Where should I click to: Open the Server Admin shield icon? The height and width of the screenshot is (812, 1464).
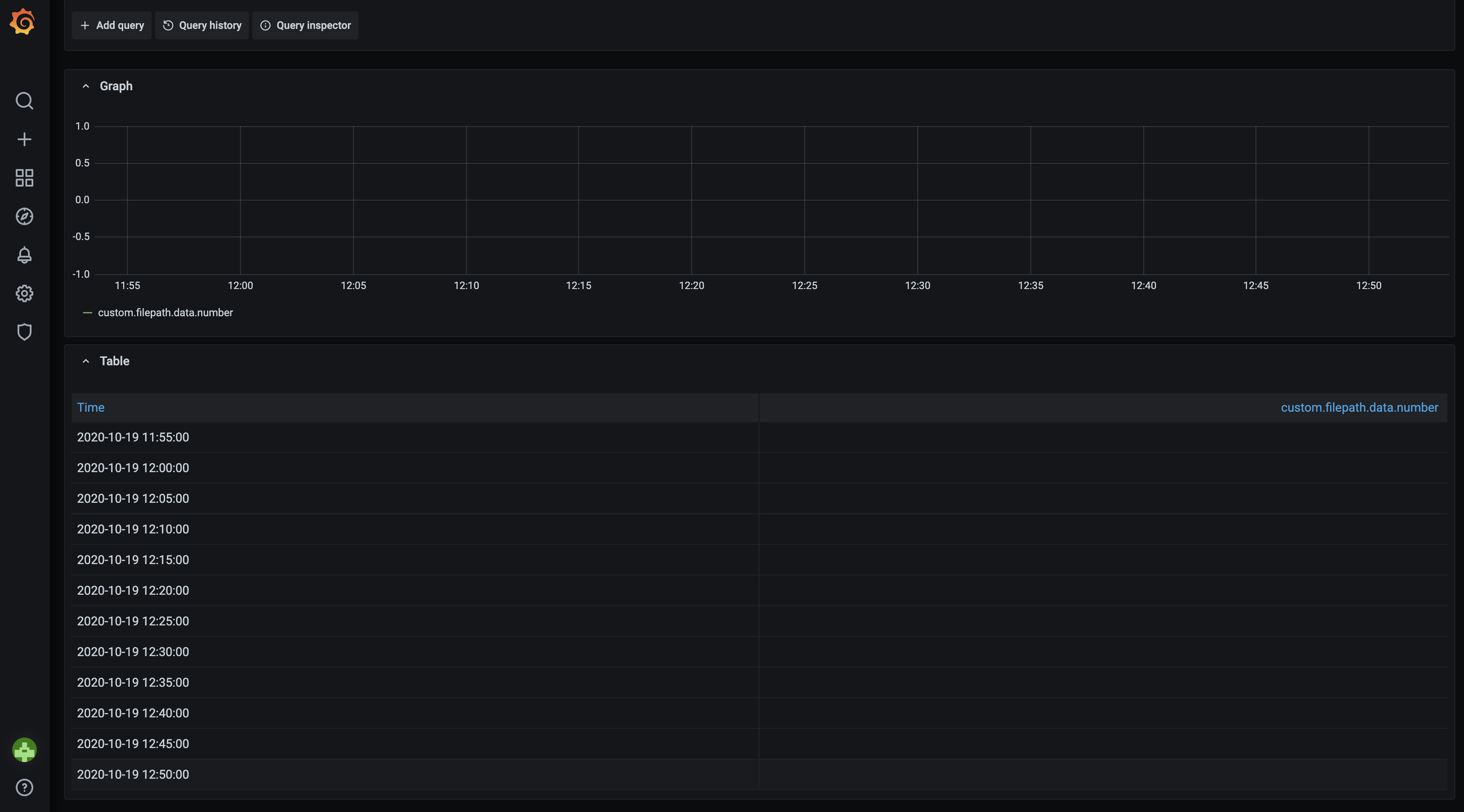pos(25,332)
